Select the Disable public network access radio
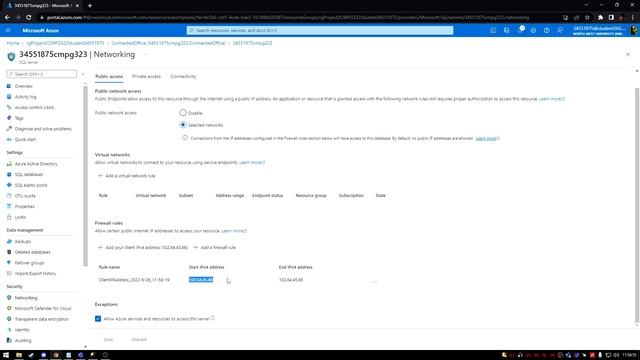 (x=183, y=113)
